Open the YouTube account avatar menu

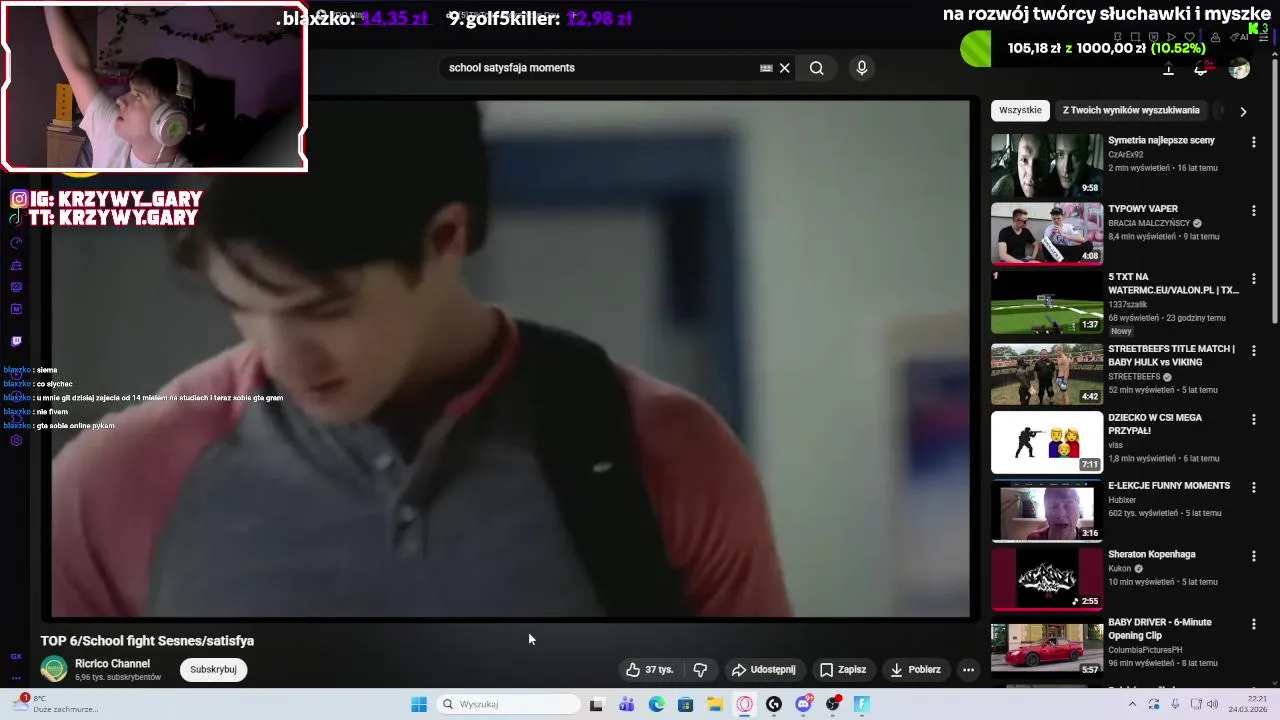(1239, 68)
